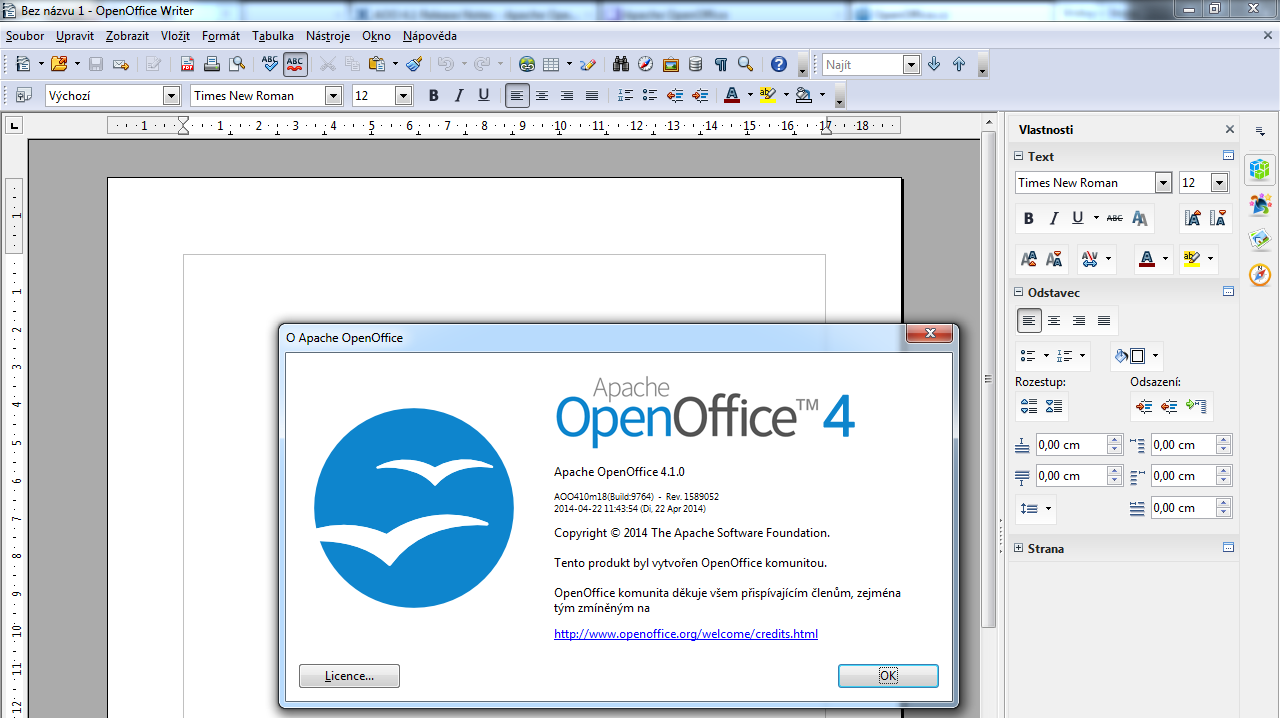1280x718 pixels.
Task: Open the toolbar background color picker
Action: pyautogui.click(x=822, y=95)
